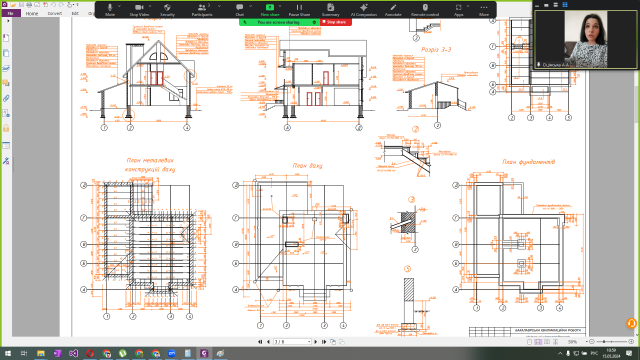This screenshot has height=360, width=640.
Task: Adjust the zoom level slider
Action: pos(611,342)
